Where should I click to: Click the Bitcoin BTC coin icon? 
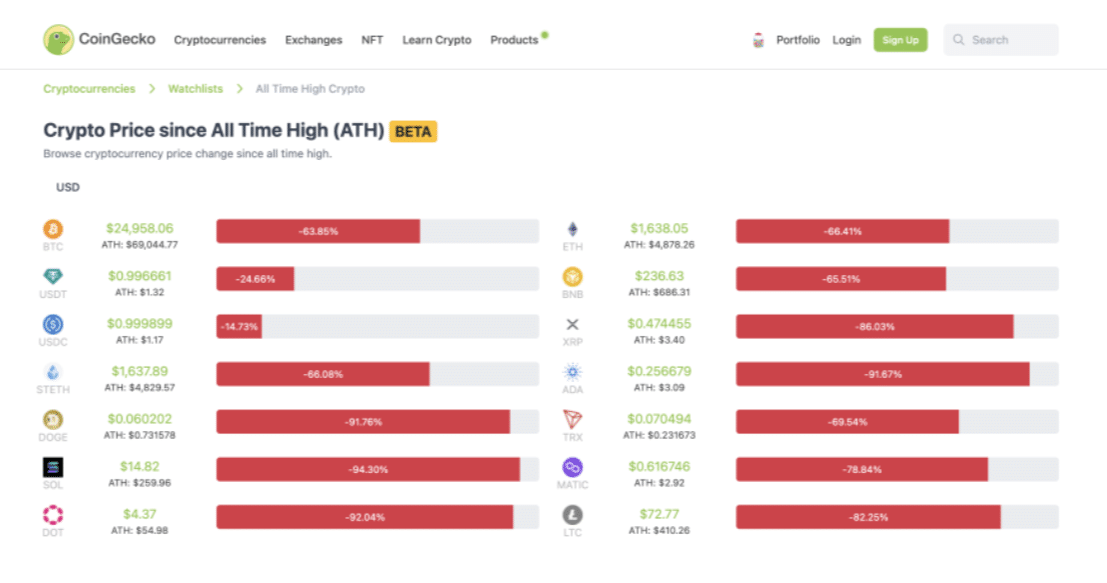coord(53,229)
